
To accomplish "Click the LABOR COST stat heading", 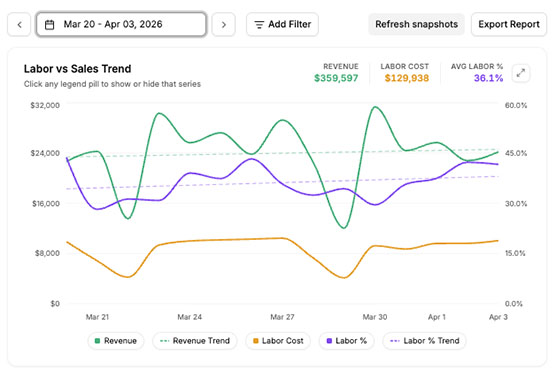I will tap(405, 67).
